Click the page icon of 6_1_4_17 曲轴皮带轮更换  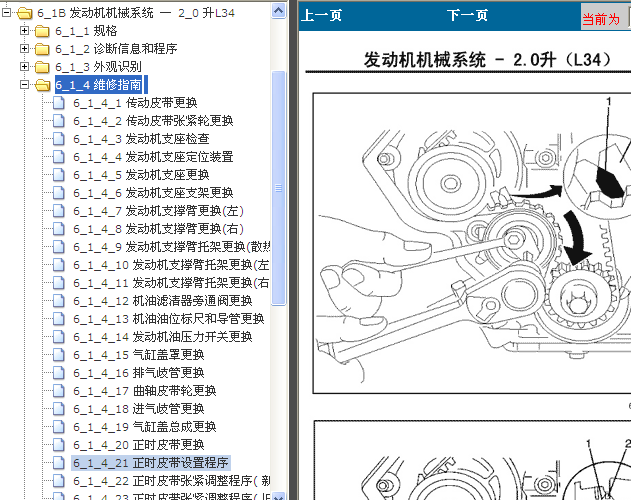pos(59,390)
